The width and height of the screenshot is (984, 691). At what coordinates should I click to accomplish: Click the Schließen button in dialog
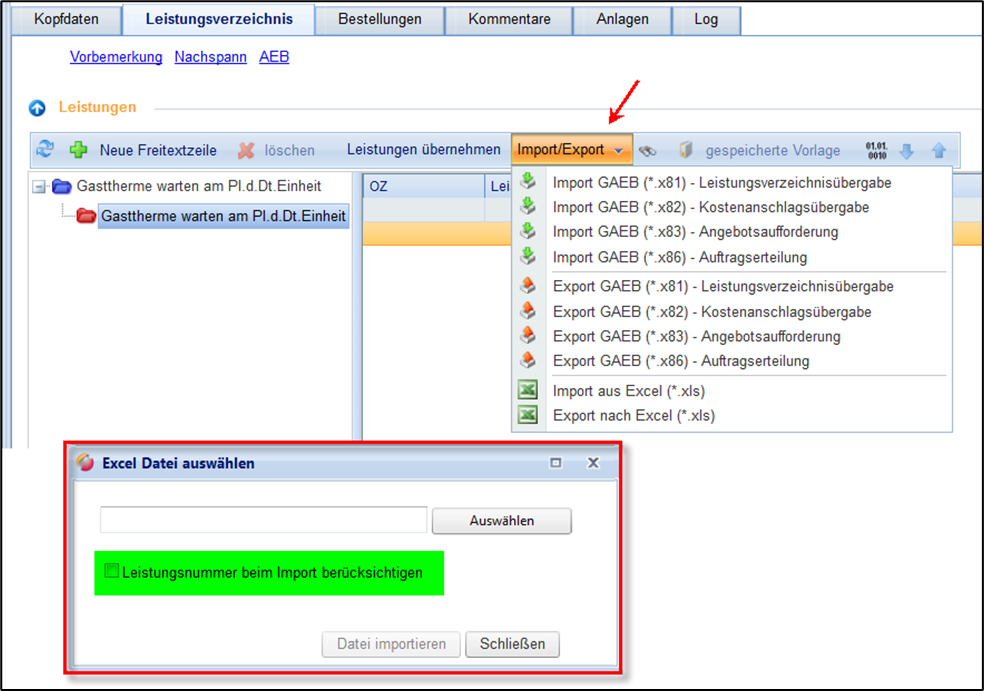click(x=512, y=644)
